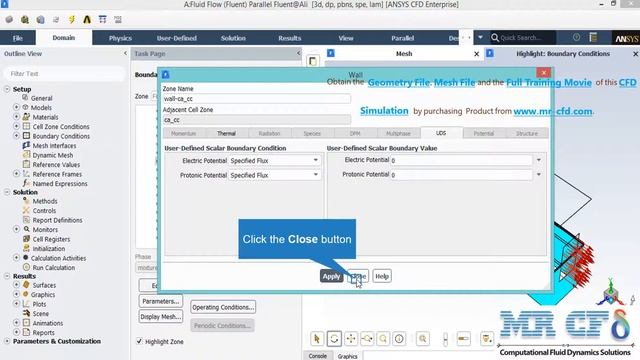640x360 pixels.
Task: Select the rotate view tool in graphics toolbar
Action: (334, 338)
